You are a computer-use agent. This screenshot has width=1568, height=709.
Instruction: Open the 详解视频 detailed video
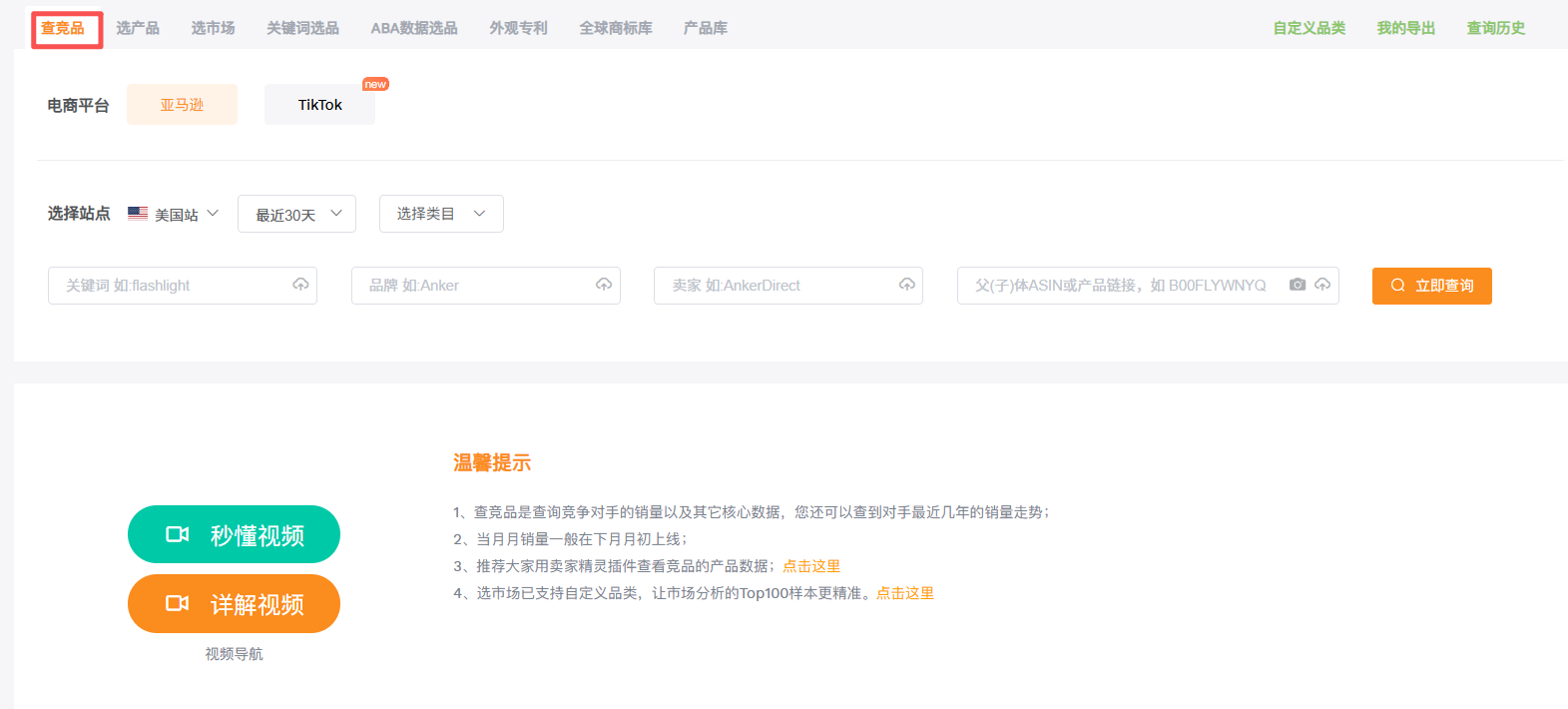234,603
